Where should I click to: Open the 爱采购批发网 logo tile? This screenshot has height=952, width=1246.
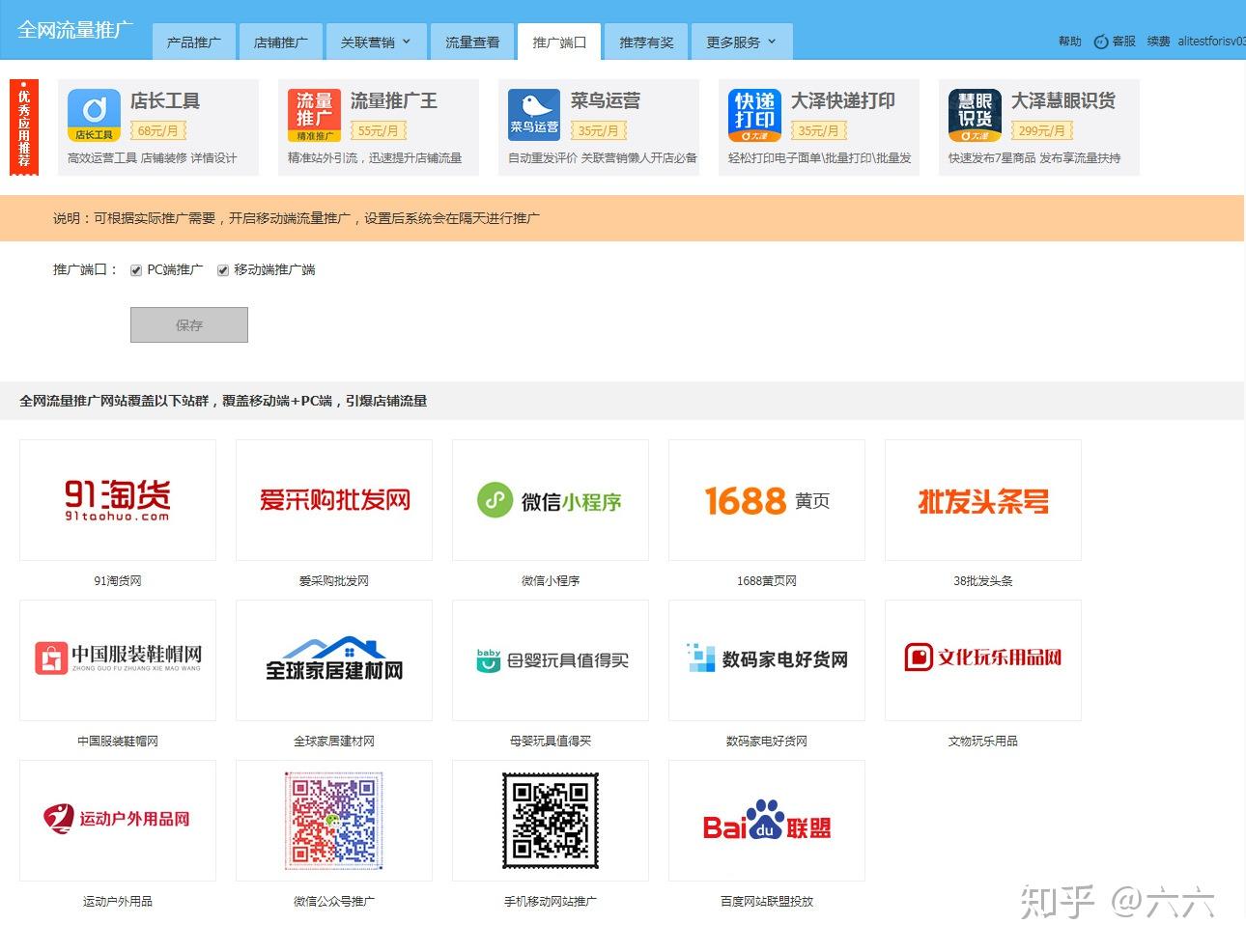click(x=334, y=500)
